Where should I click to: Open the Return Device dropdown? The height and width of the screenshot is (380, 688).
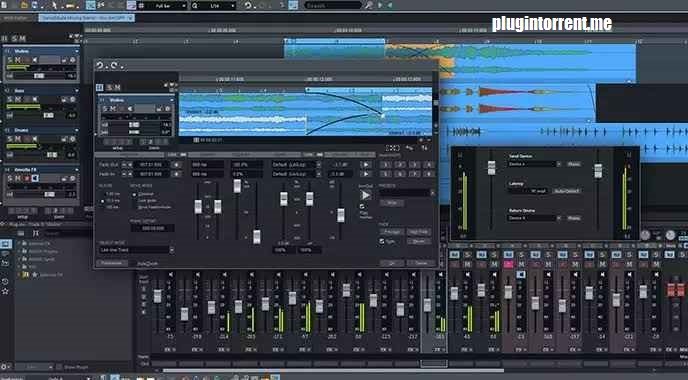(x=534, y=218)
